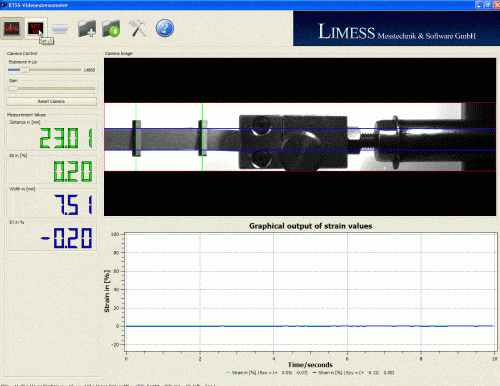The height and width of the screenshot is (386, 500).
Task: Click the SET L0 toolbar icon
Action: tap(36, 28)
